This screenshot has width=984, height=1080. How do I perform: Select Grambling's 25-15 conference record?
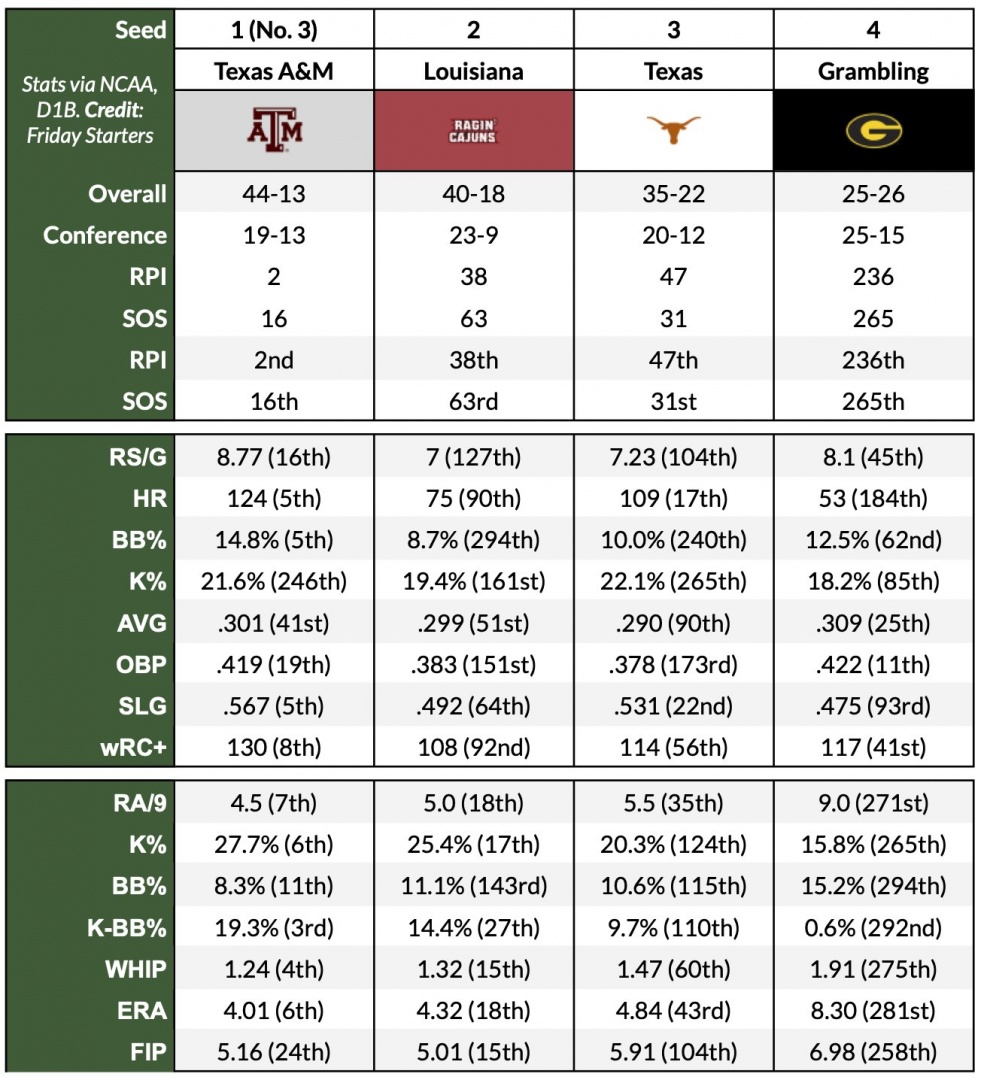[873, 236]
